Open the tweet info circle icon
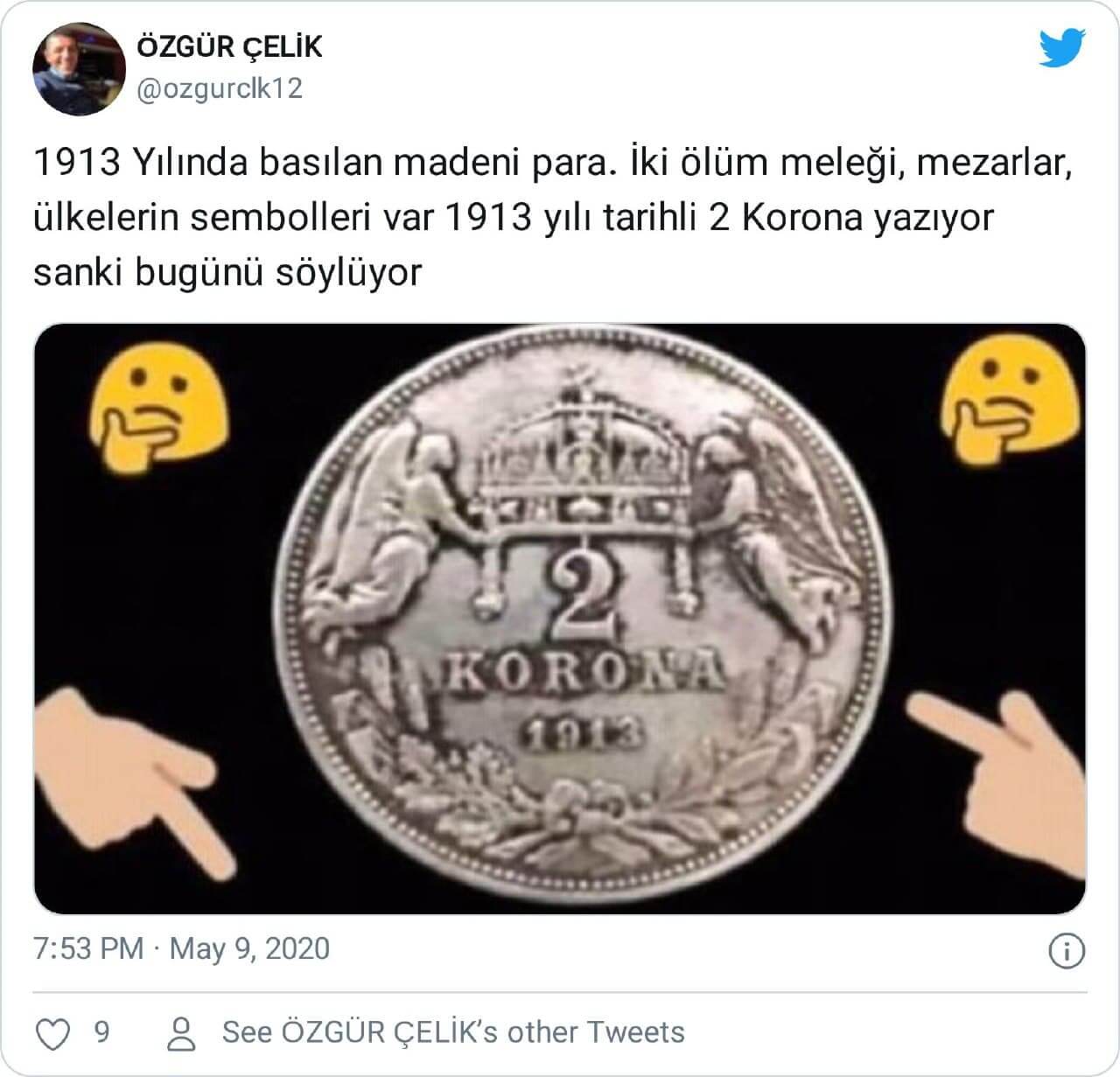 click(1066, 951)
